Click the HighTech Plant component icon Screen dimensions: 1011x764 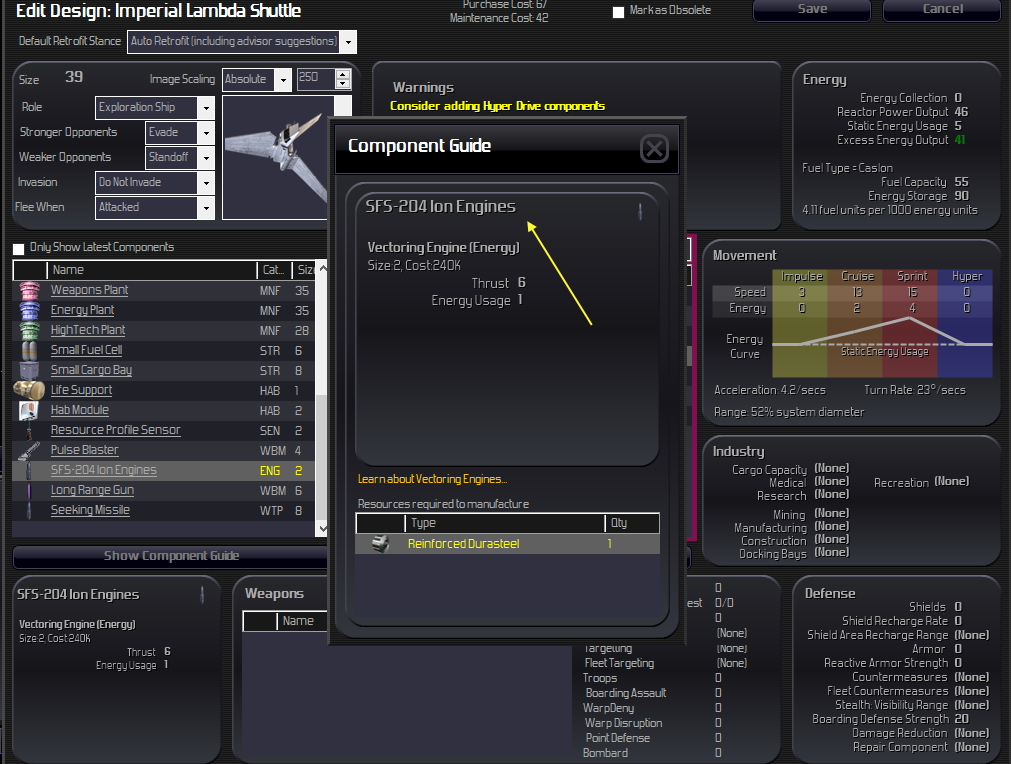30,331
